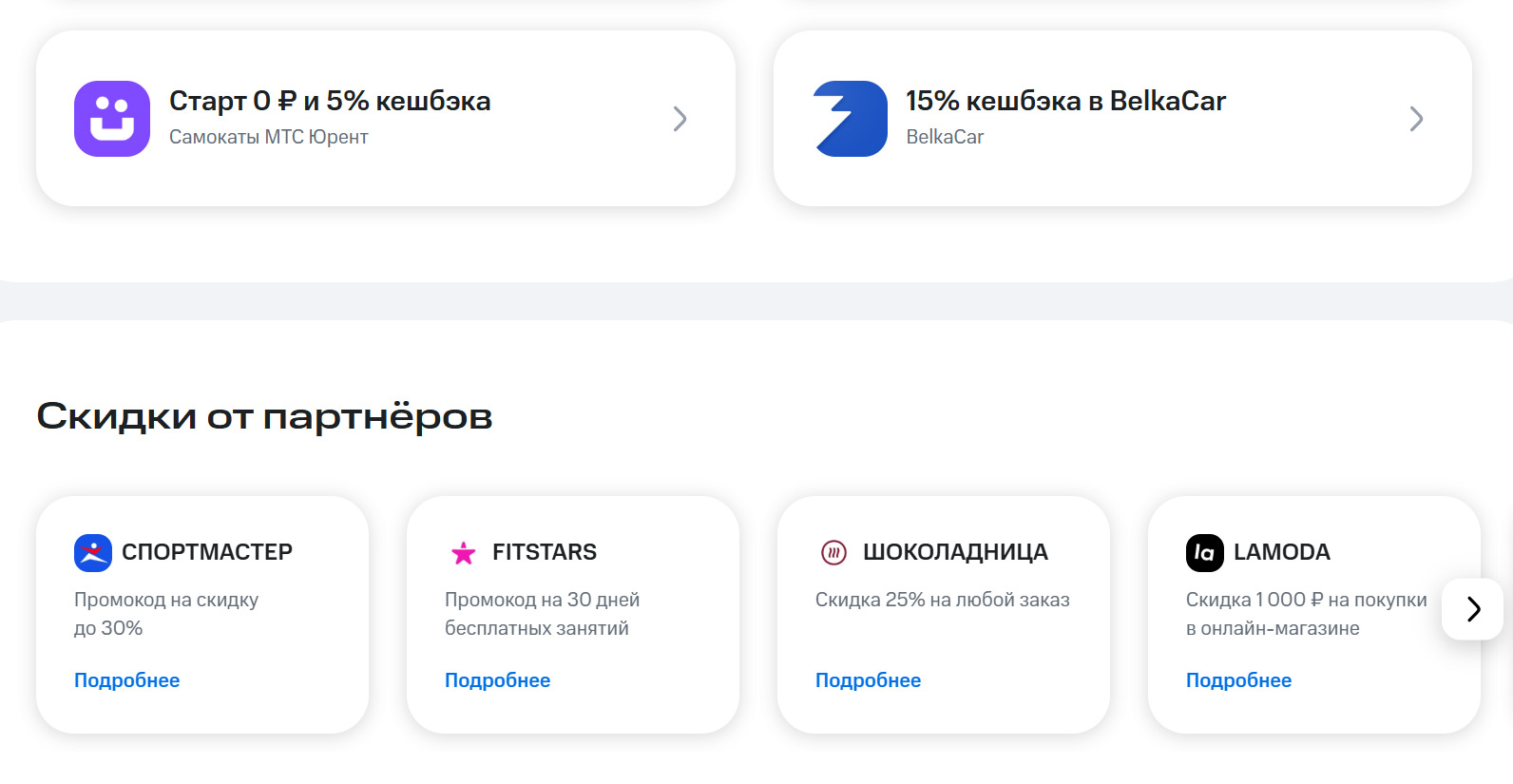Click the black Lamoda la icon
The height and width of the screenshot is (784, 1513).
1205,553
